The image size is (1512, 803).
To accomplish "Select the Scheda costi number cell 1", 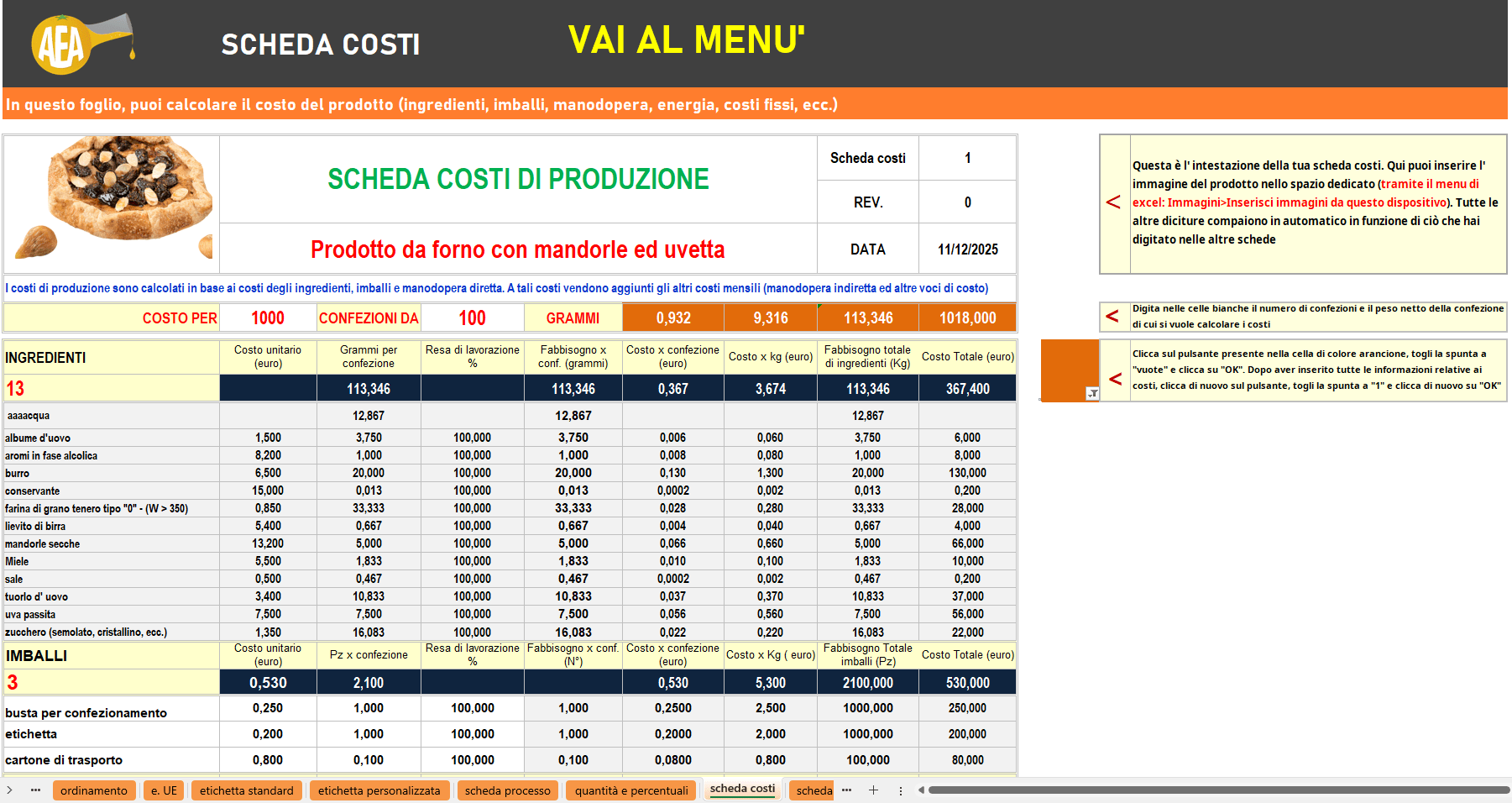I will 967,158.
